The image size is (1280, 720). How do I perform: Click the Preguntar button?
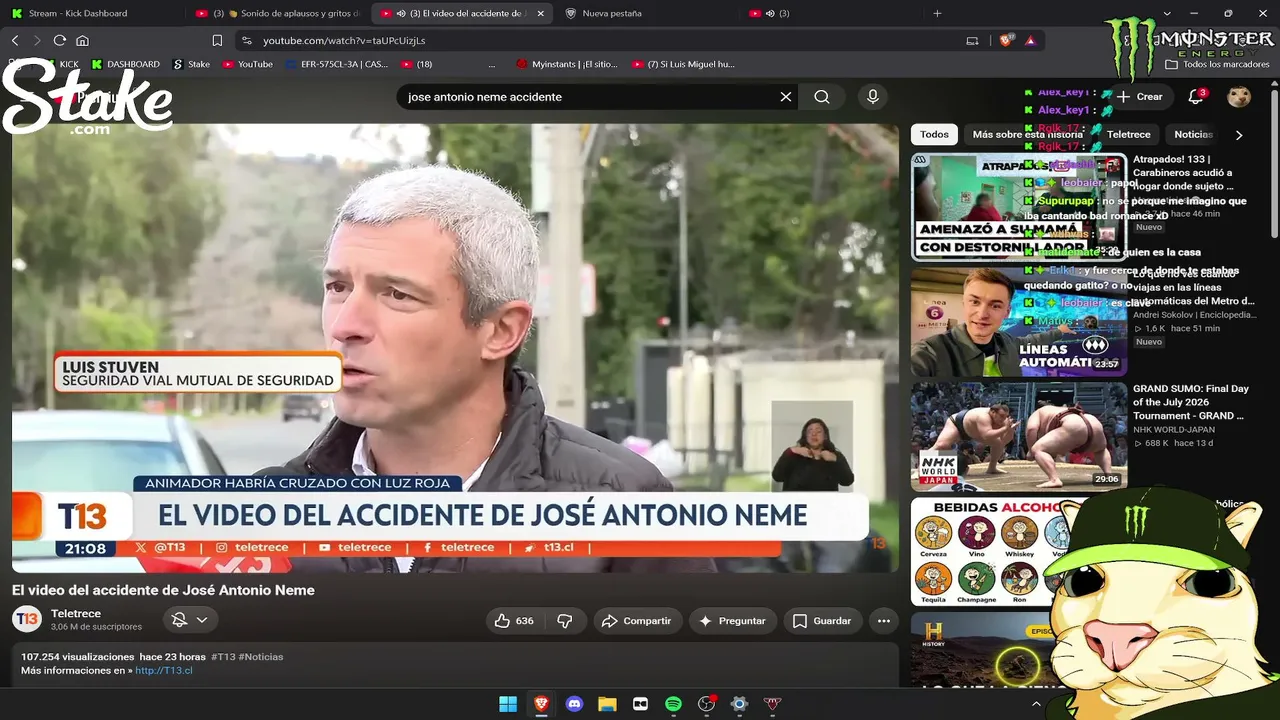(732, 621)
